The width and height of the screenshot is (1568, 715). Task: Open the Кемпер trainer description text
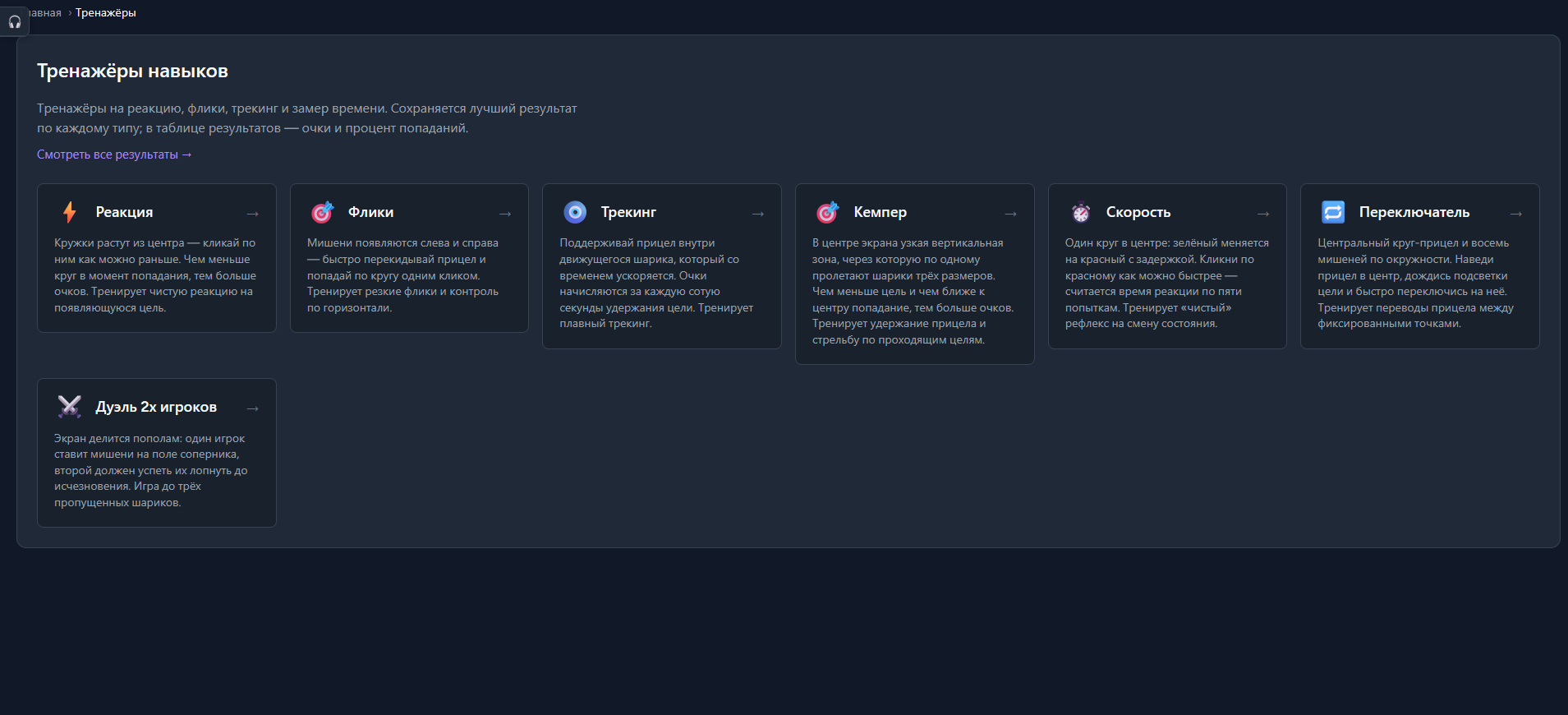913,291
